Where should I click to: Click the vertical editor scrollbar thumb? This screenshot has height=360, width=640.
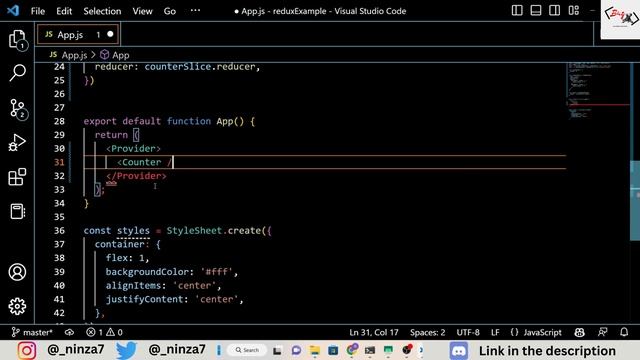[x=635, y=200]
